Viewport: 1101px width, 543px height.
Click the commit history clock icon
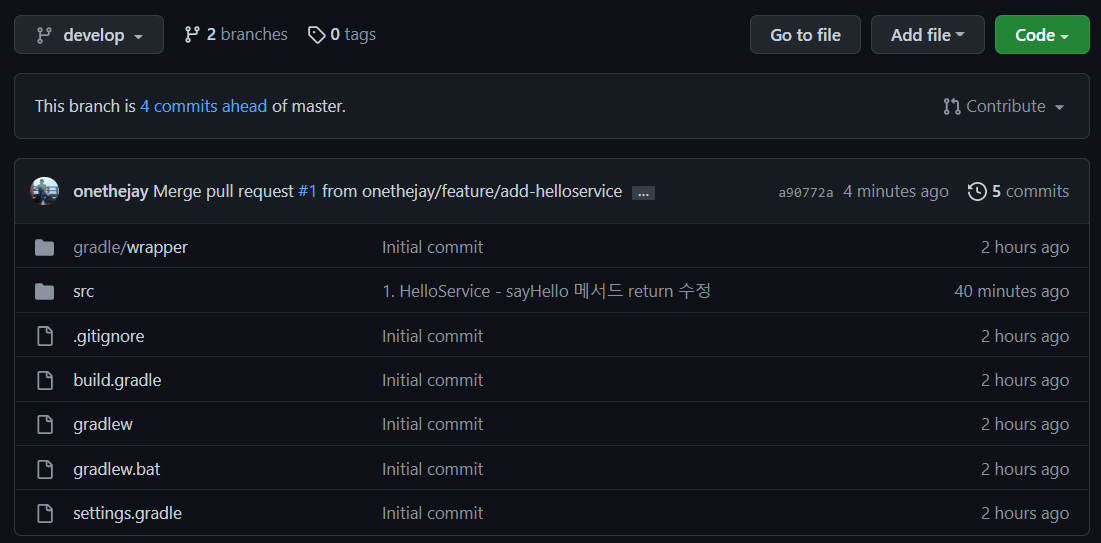click(x=977, y=191)
